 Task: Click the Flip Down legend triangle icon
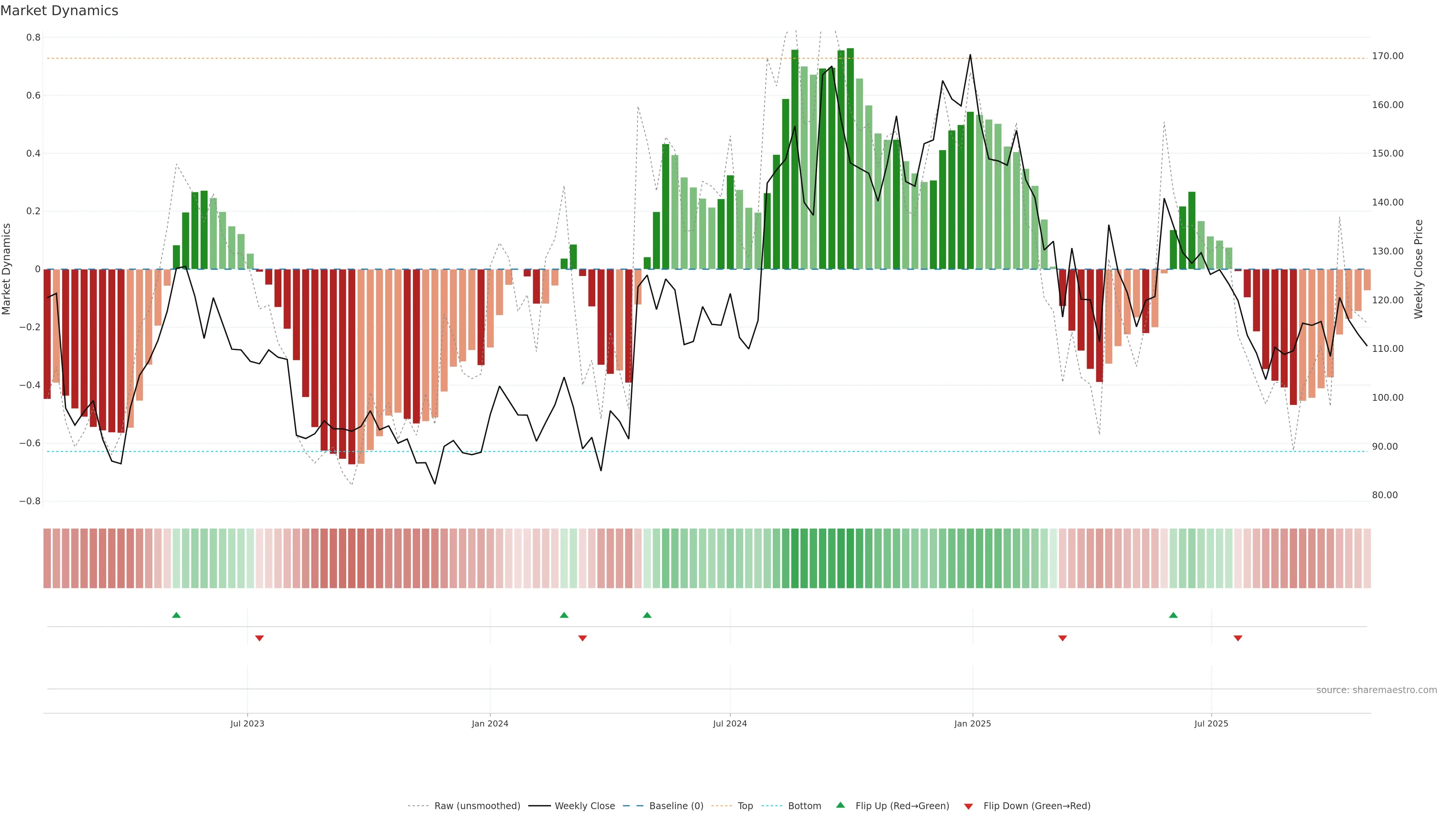tap(968, 806)
